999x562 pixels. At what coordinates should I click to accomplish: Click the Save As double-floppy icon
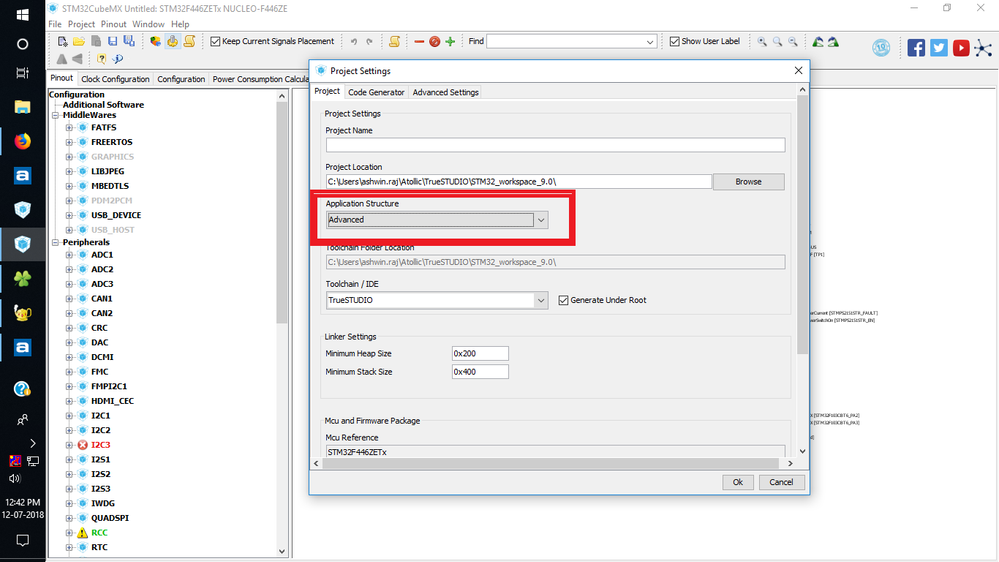coord(129,41)
